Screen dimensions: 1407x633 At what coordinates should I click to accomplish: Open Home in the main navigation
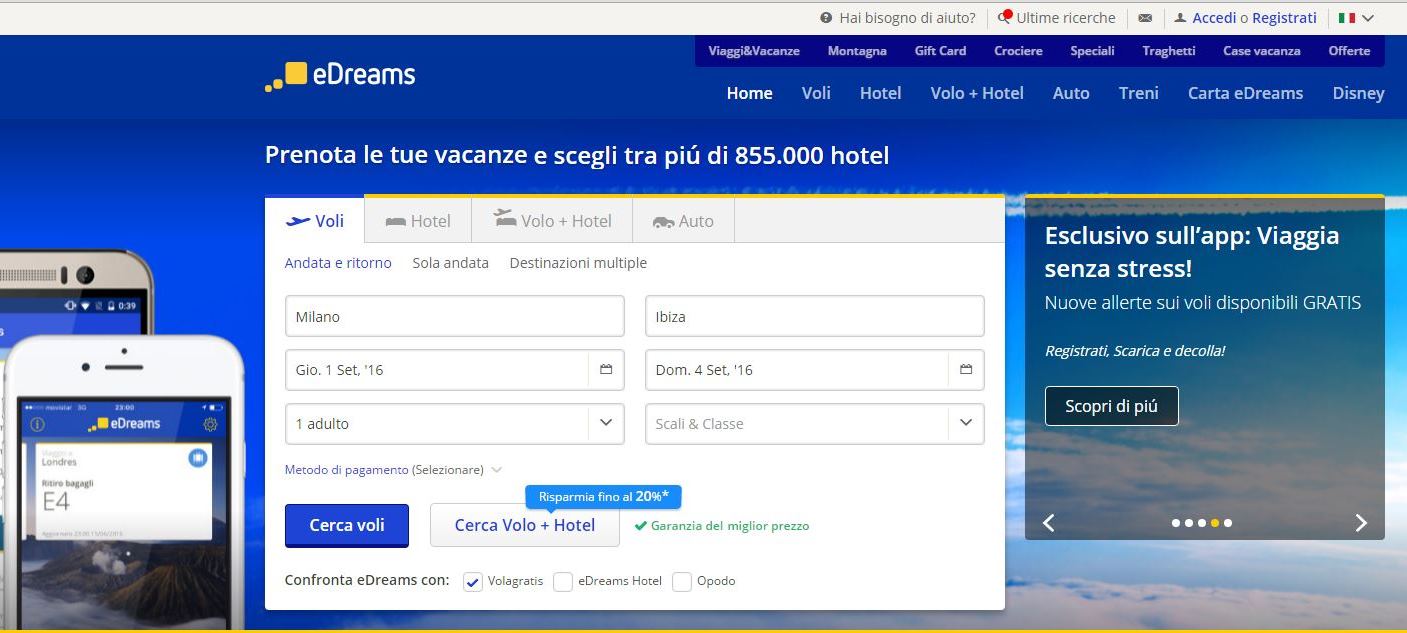749,93
